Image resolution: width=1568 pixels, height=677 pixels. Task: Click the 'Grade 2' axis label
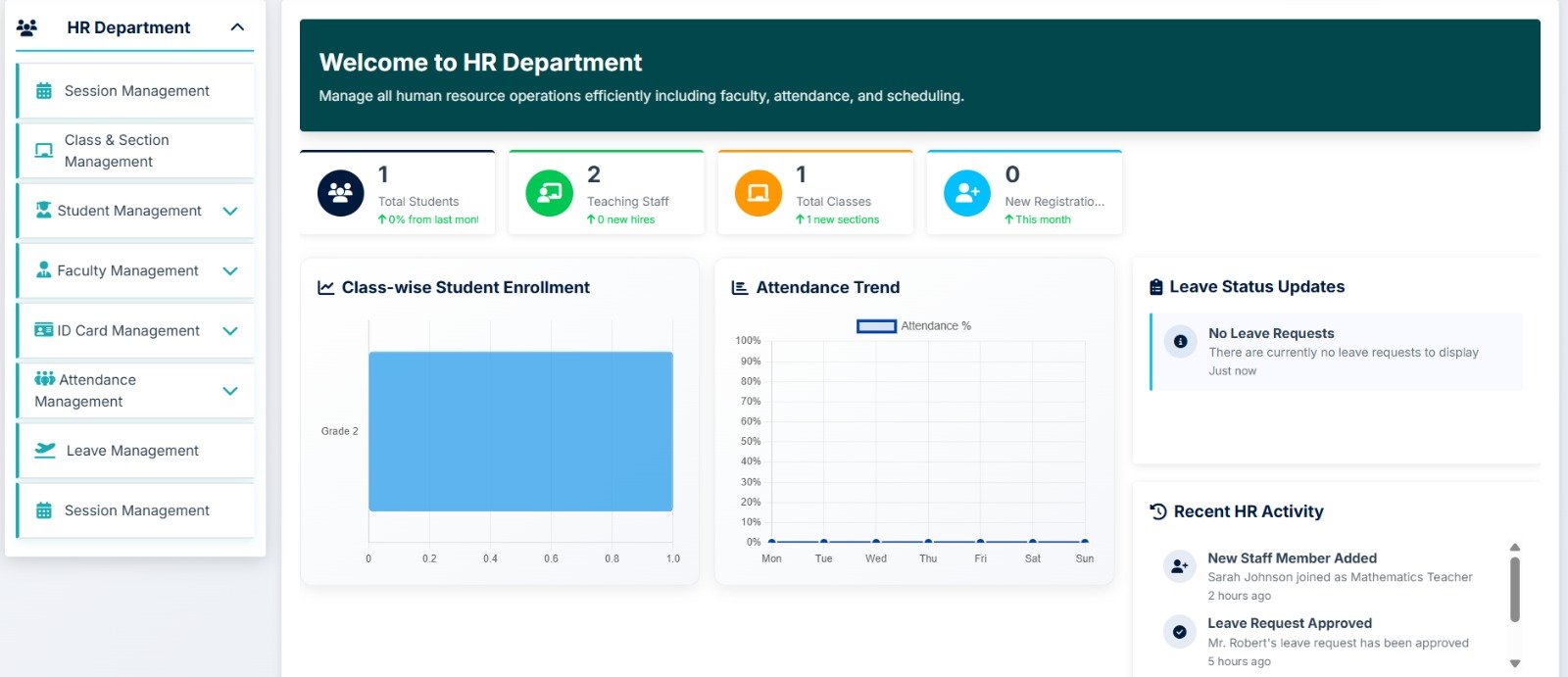click(x=340, y=431)
